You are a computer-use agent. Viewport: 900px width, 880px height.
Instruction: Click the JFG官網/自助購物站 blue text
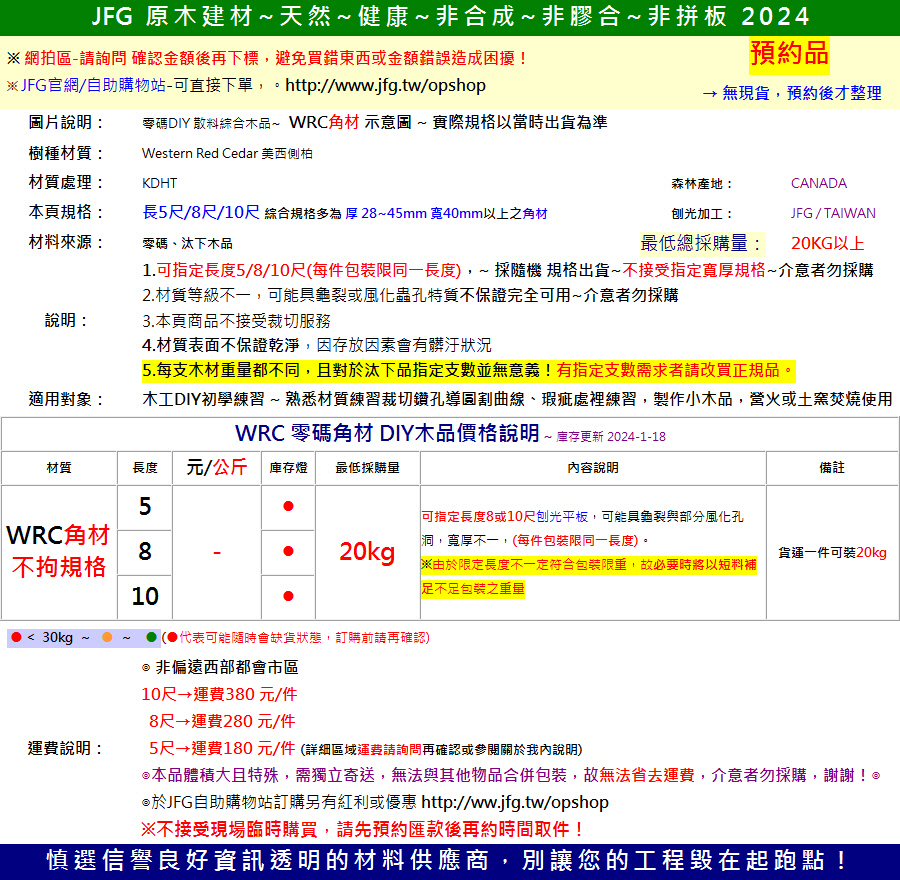(93, 86)
